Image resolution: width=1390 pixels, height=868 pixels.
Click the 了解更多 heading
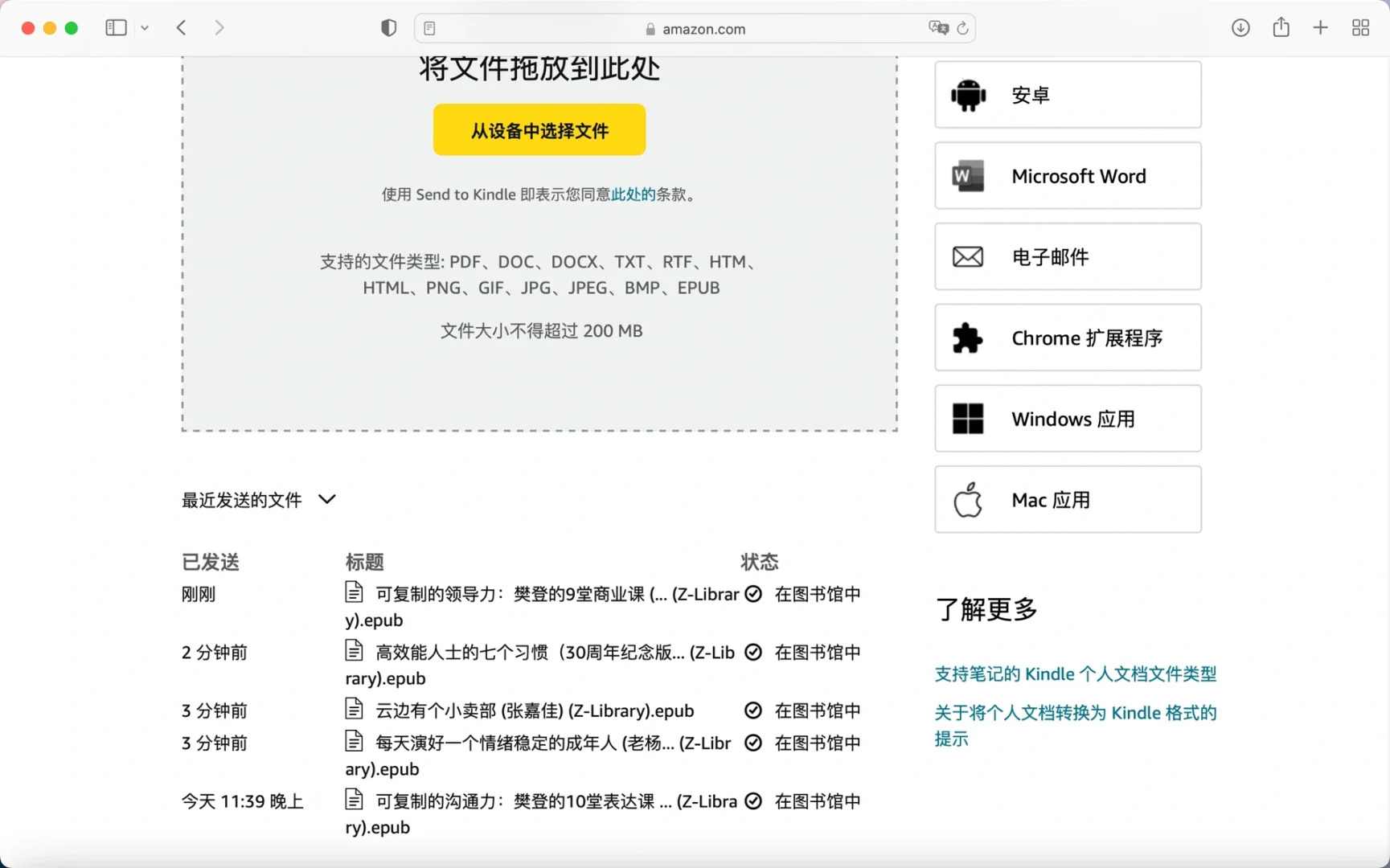[x=986, y=609]
